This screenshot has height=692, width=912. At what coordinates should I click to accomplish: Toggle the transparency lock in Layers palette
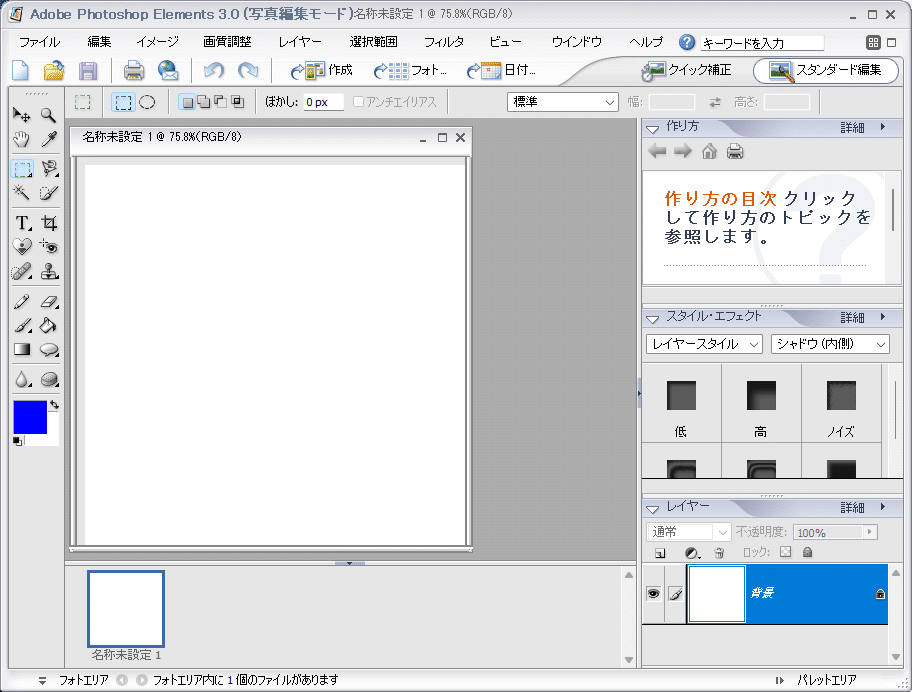785,553
